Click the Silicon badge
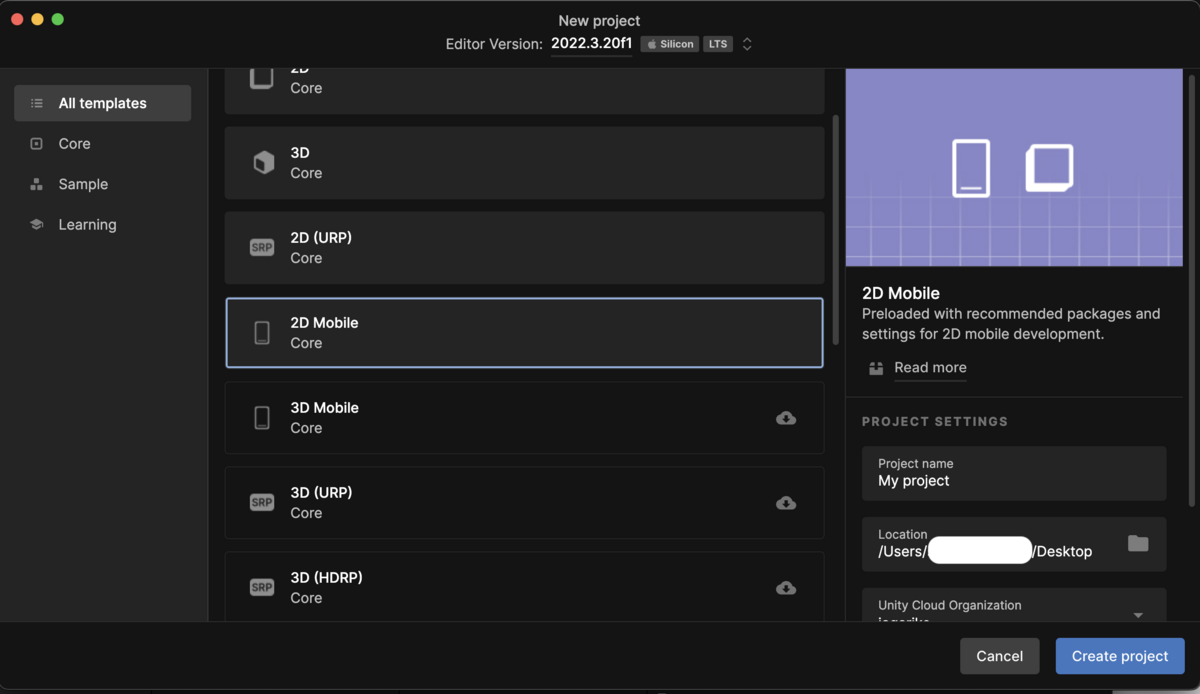The width and height of the screenshot is (1200, 694). coord(670,44)
